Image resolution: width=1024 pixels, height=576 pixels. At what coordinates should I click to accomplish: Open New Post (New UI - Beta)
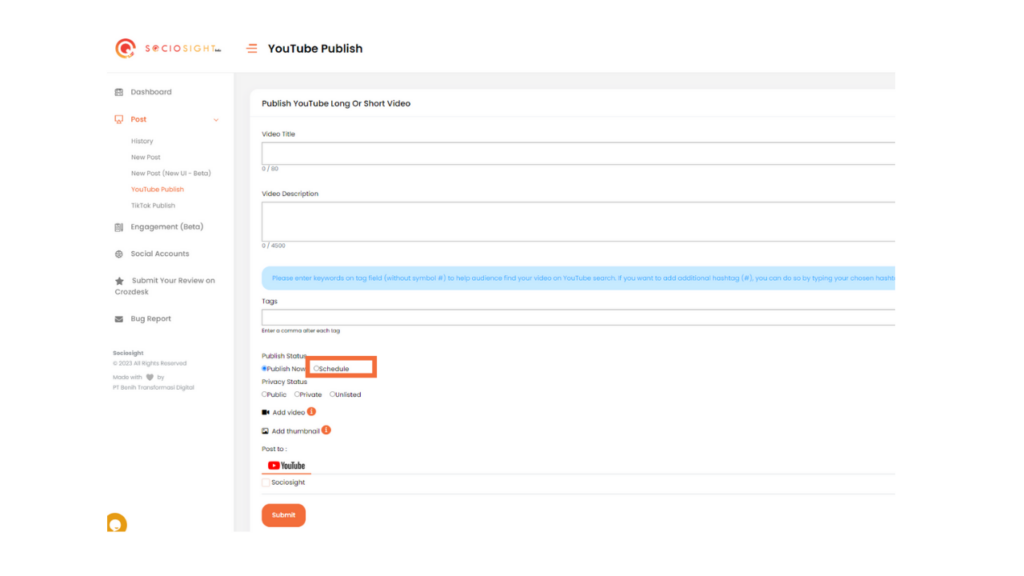(x=171, y=174)
